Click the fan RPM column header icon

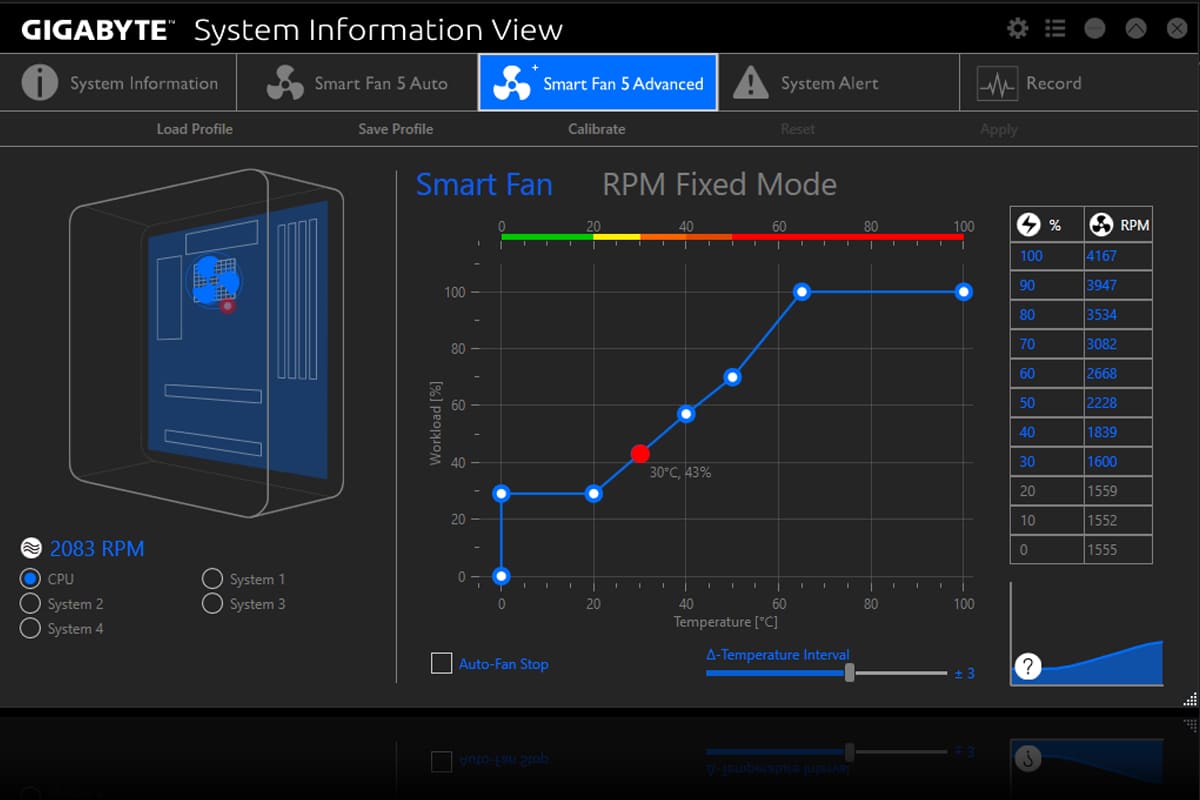coord(1102,224)
